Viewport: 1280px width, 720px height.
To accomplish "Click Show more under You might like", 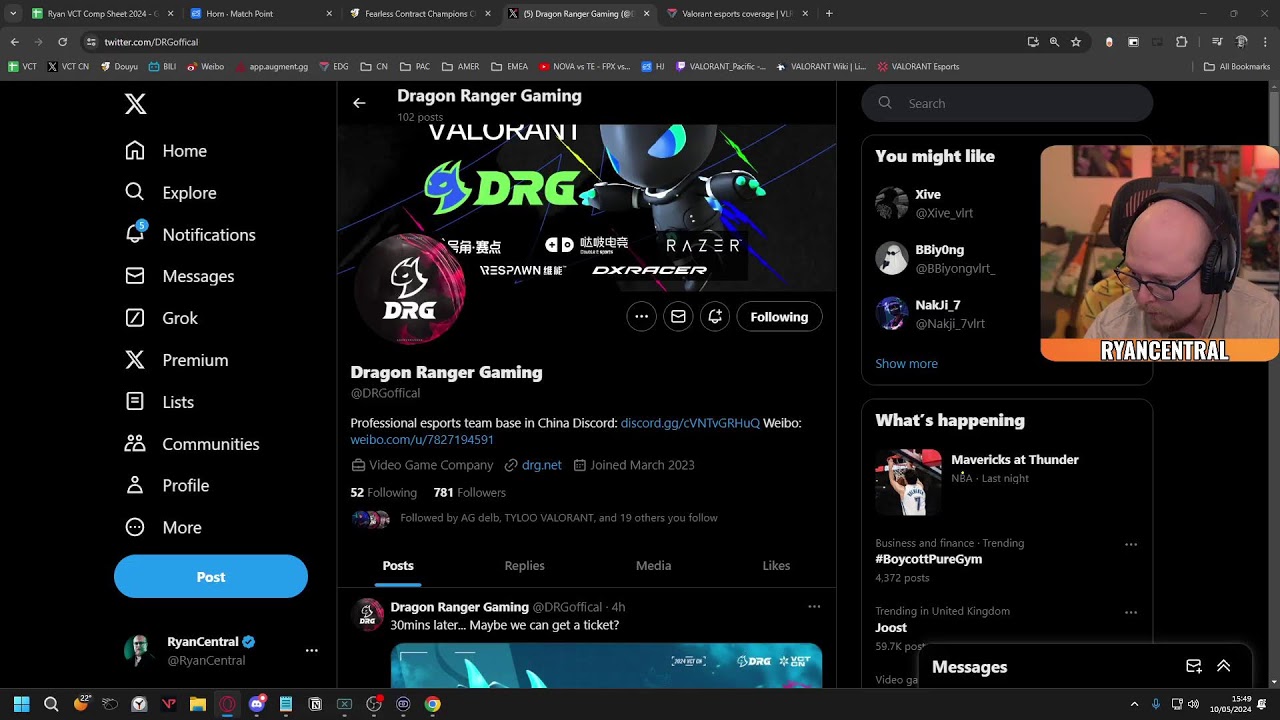I will click(x=906, y=364).
